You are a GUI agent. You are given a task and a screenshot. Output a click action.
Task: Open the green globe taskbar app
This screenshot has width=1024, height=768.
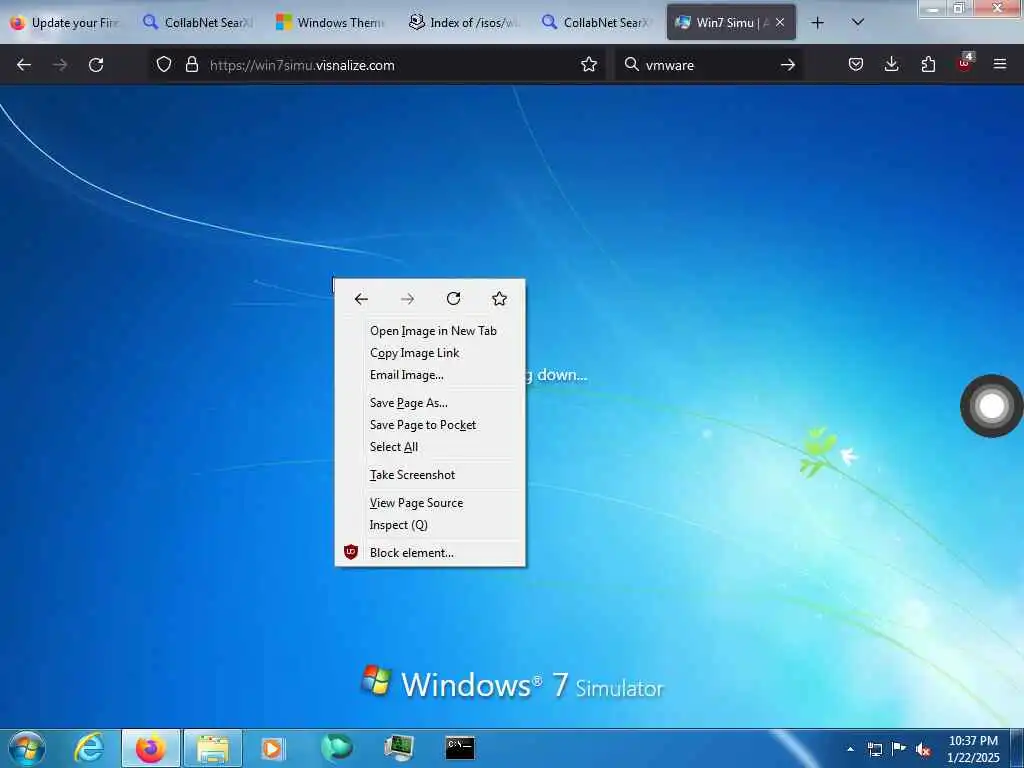click(336, 747)
